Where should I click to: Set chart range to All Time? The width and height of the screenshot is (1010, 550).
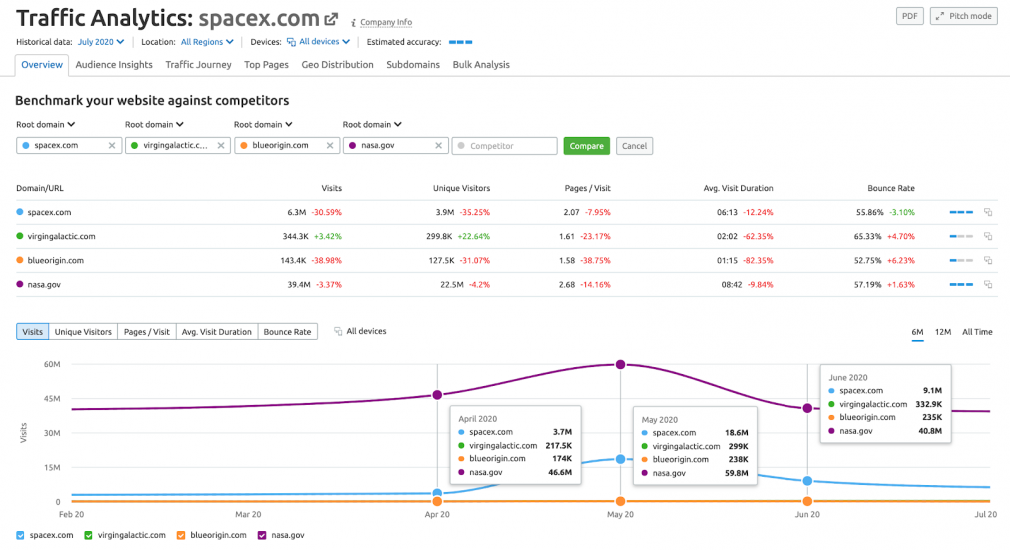977,332
